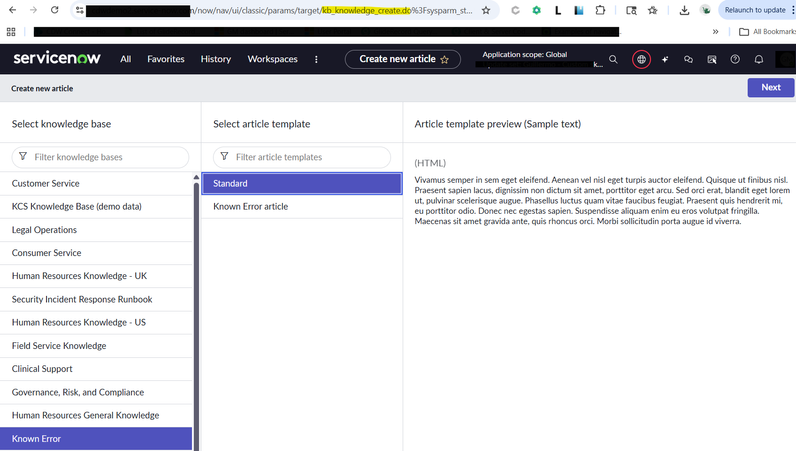Open the Chrome apps grid icon

(11, 32)
